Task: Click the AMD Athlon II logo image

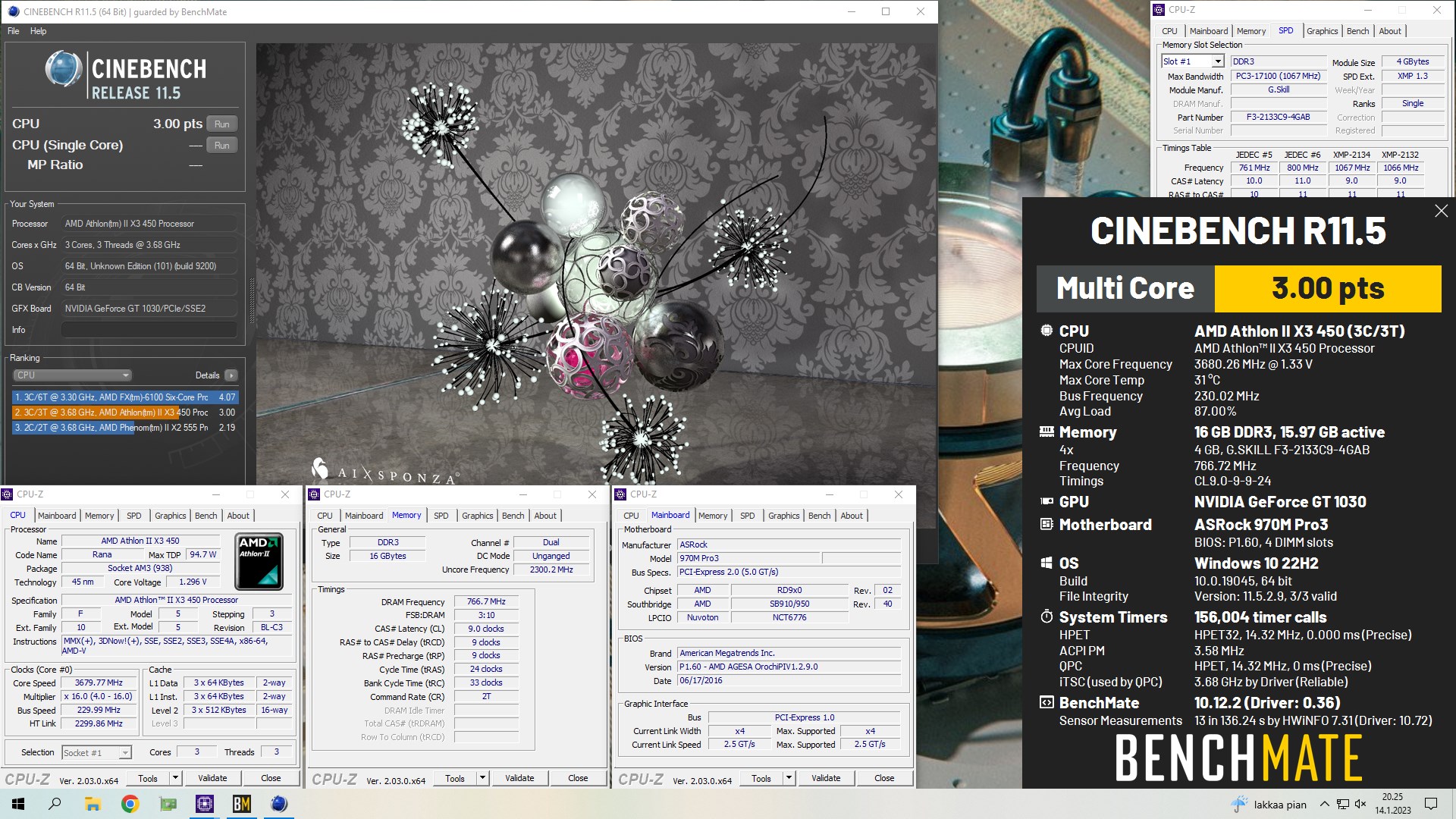Action: click(259, 562)
